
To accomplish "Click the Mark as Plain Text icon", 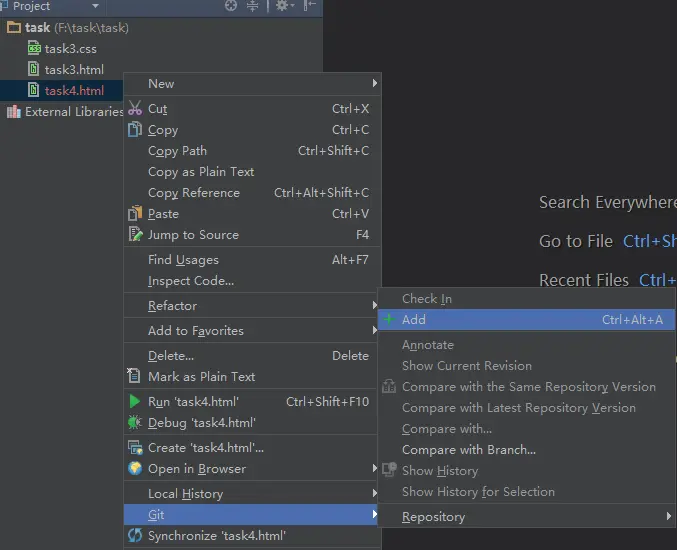I will coord(134,376).
